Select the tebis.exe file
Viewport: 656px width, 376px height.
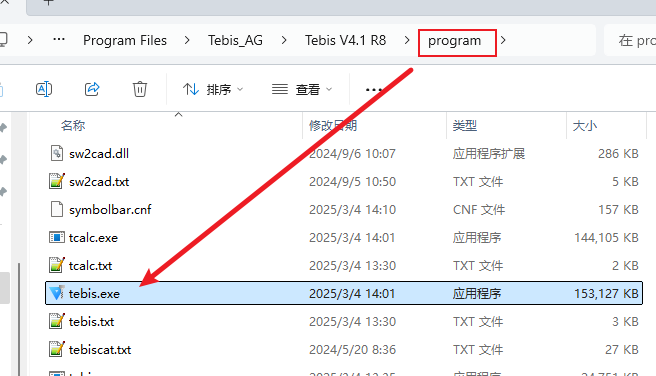tap(343, 293)
